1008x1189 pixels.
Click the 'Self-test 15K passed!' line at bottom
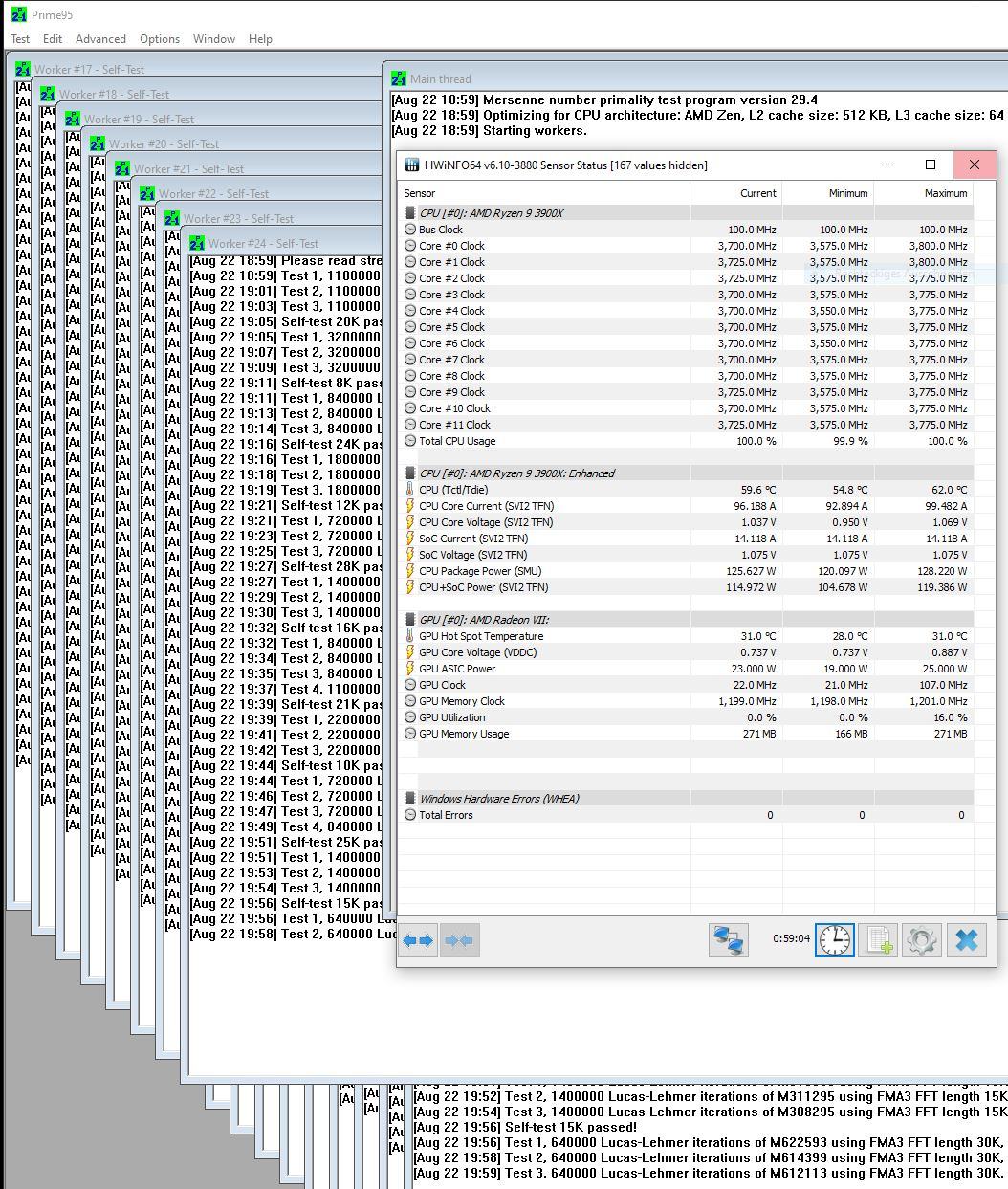[525, 1127]
